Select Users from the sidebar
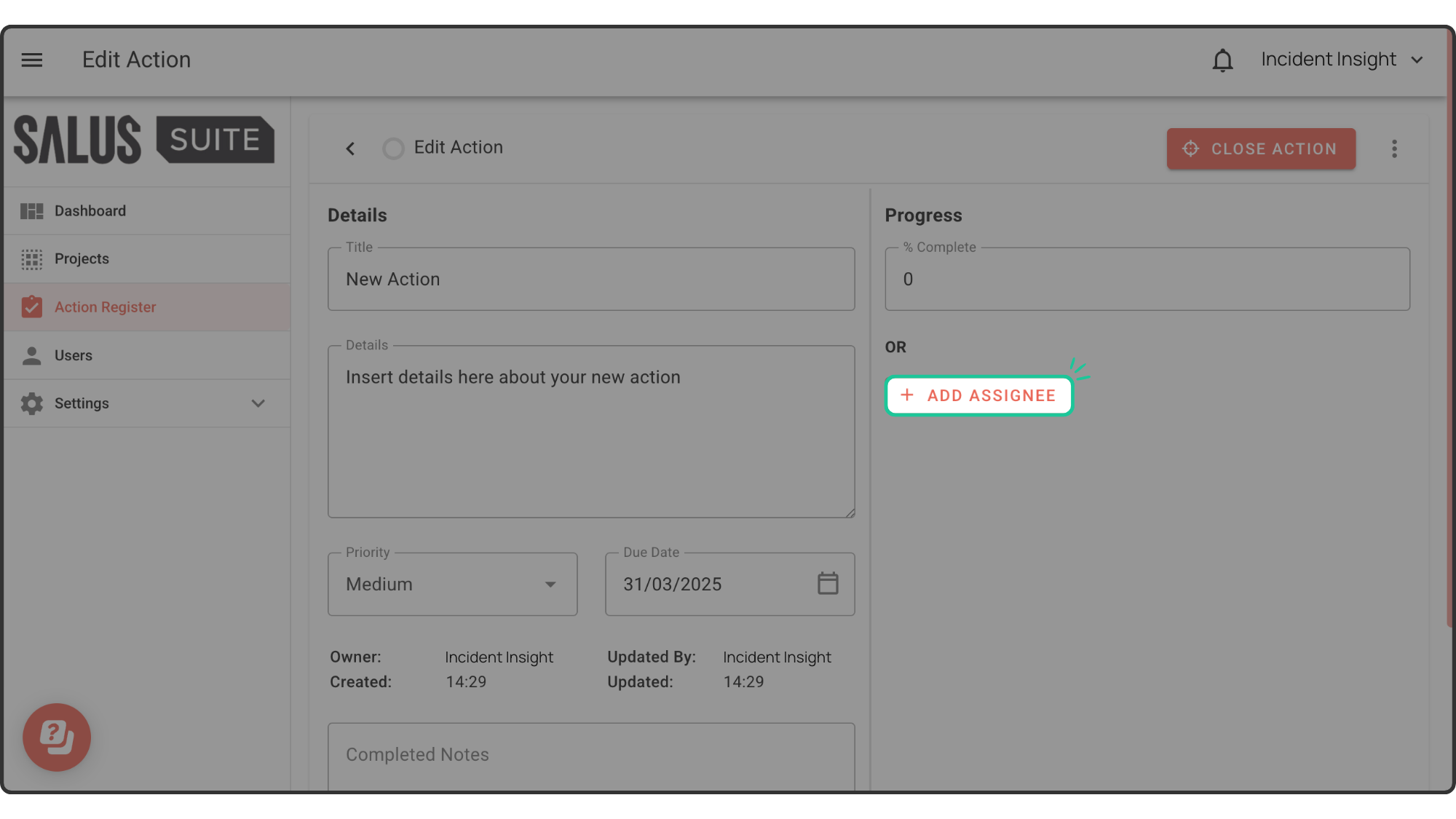 (x=74, y=355)
